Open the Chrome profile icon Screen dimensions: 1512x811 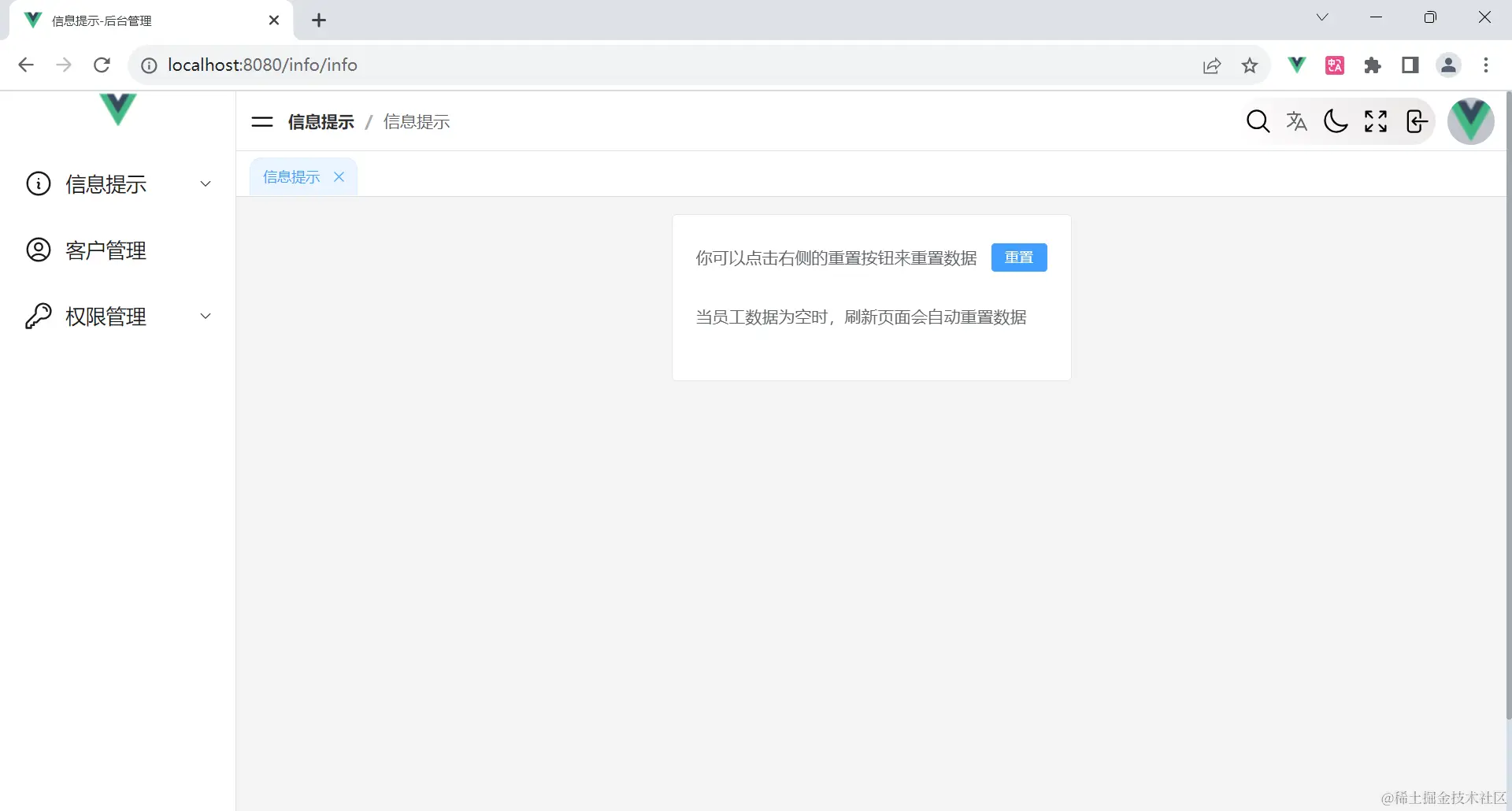pyautogui.click(x=1448, y=65)
